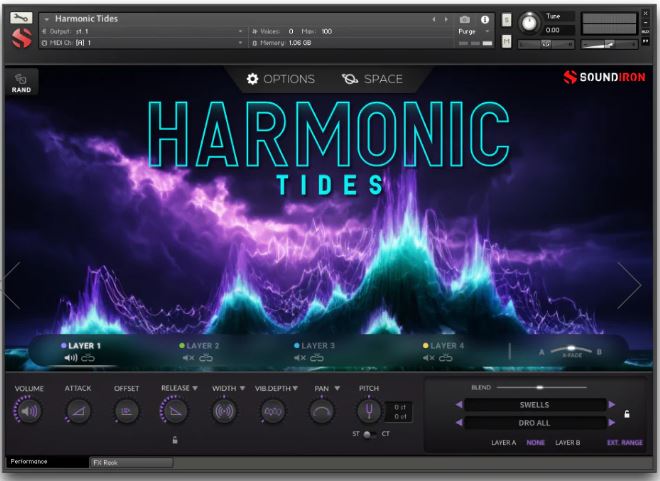Toggle the link icon under Layer 1
This screenshot has height=481, width=660.
click(88, 358)
